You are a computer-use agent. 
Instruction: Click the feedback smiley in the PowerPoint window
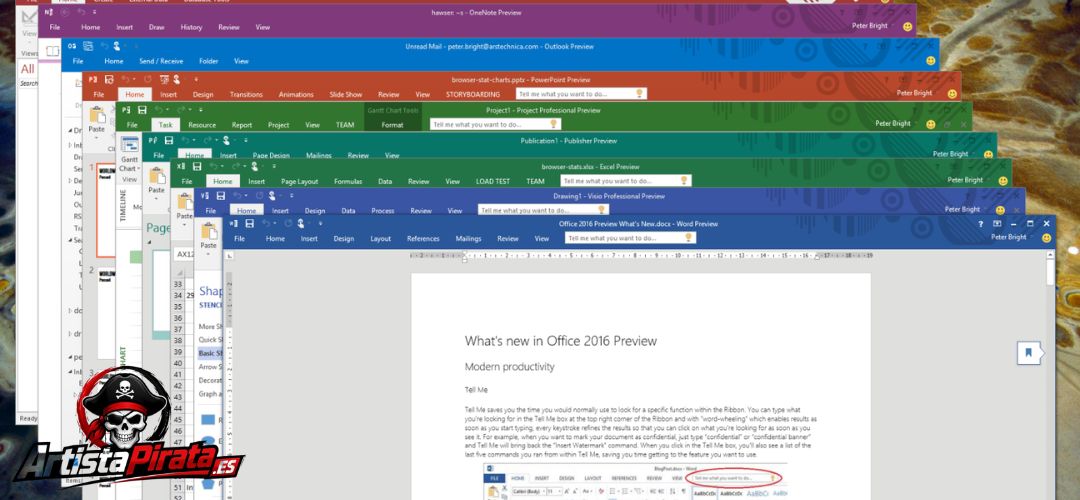[x=952, y=94]
